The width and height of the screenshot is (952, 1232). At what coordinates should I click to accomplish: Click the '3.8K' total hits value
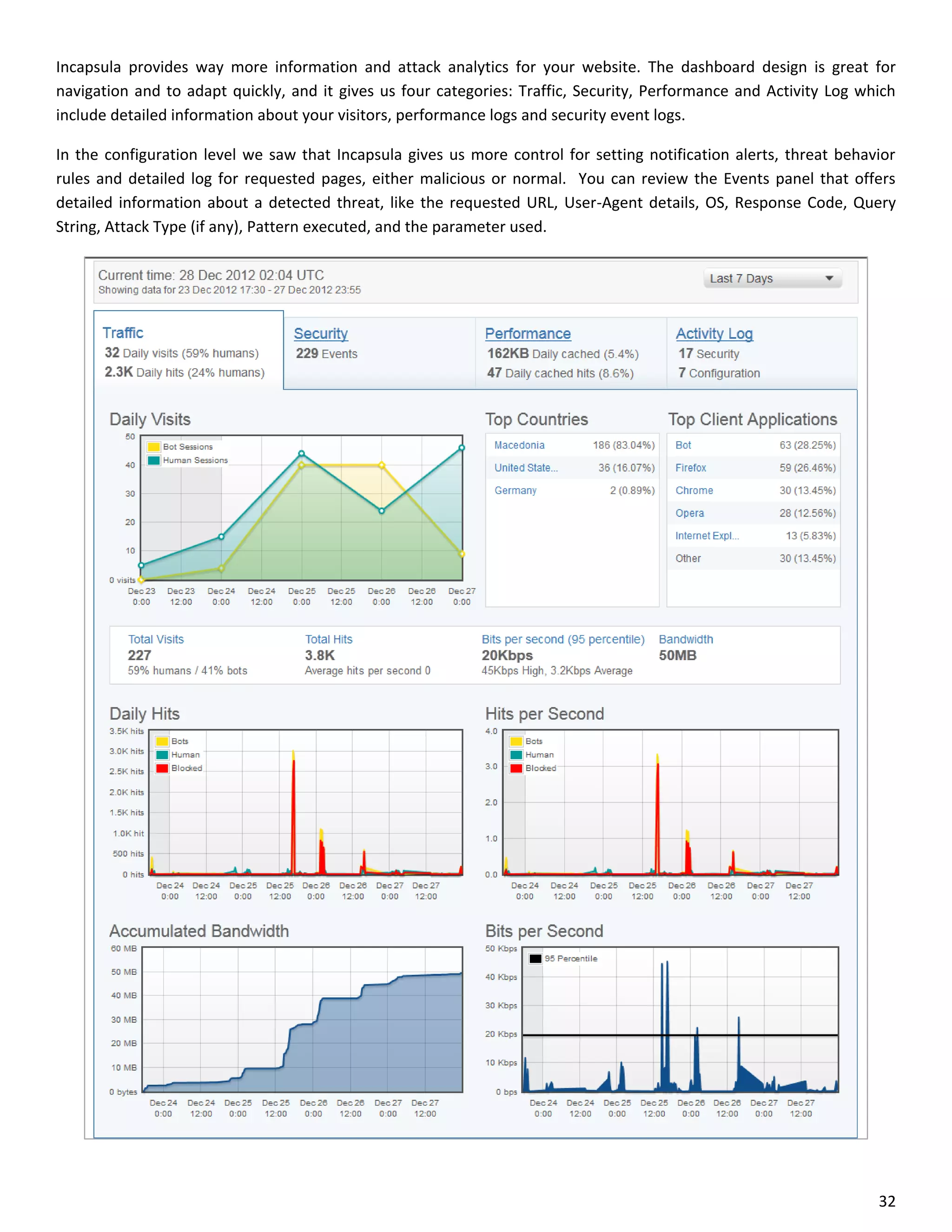pos(320,655)
